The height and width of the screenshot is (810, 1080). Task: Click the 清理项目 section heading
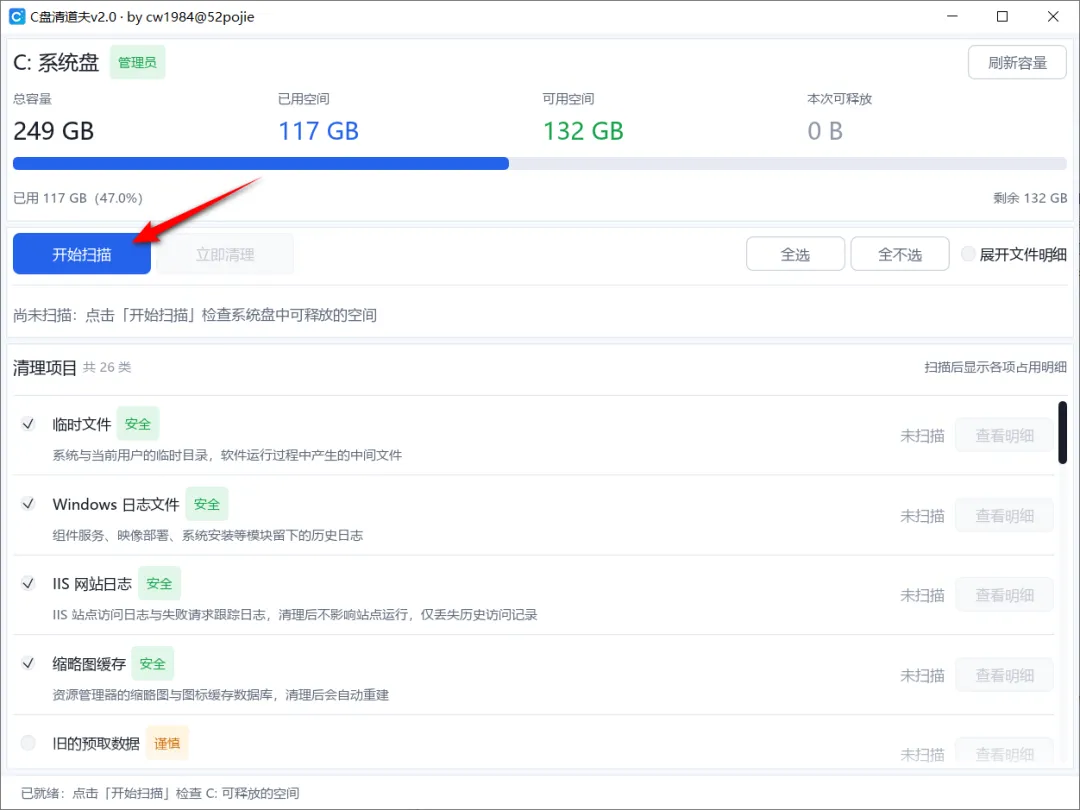(45, 368)
